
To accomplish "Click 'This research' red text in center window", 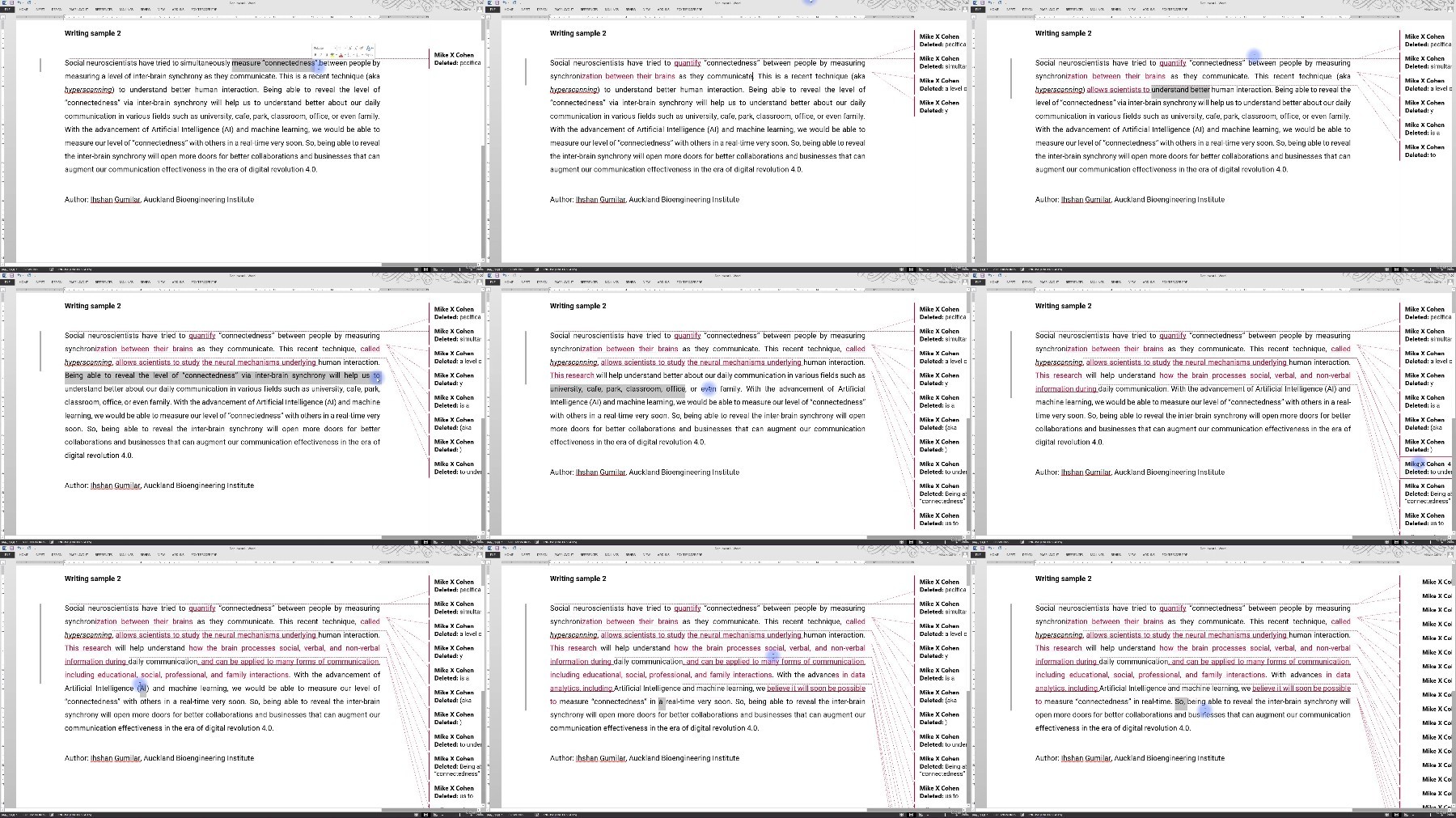I will click(572, 375).
